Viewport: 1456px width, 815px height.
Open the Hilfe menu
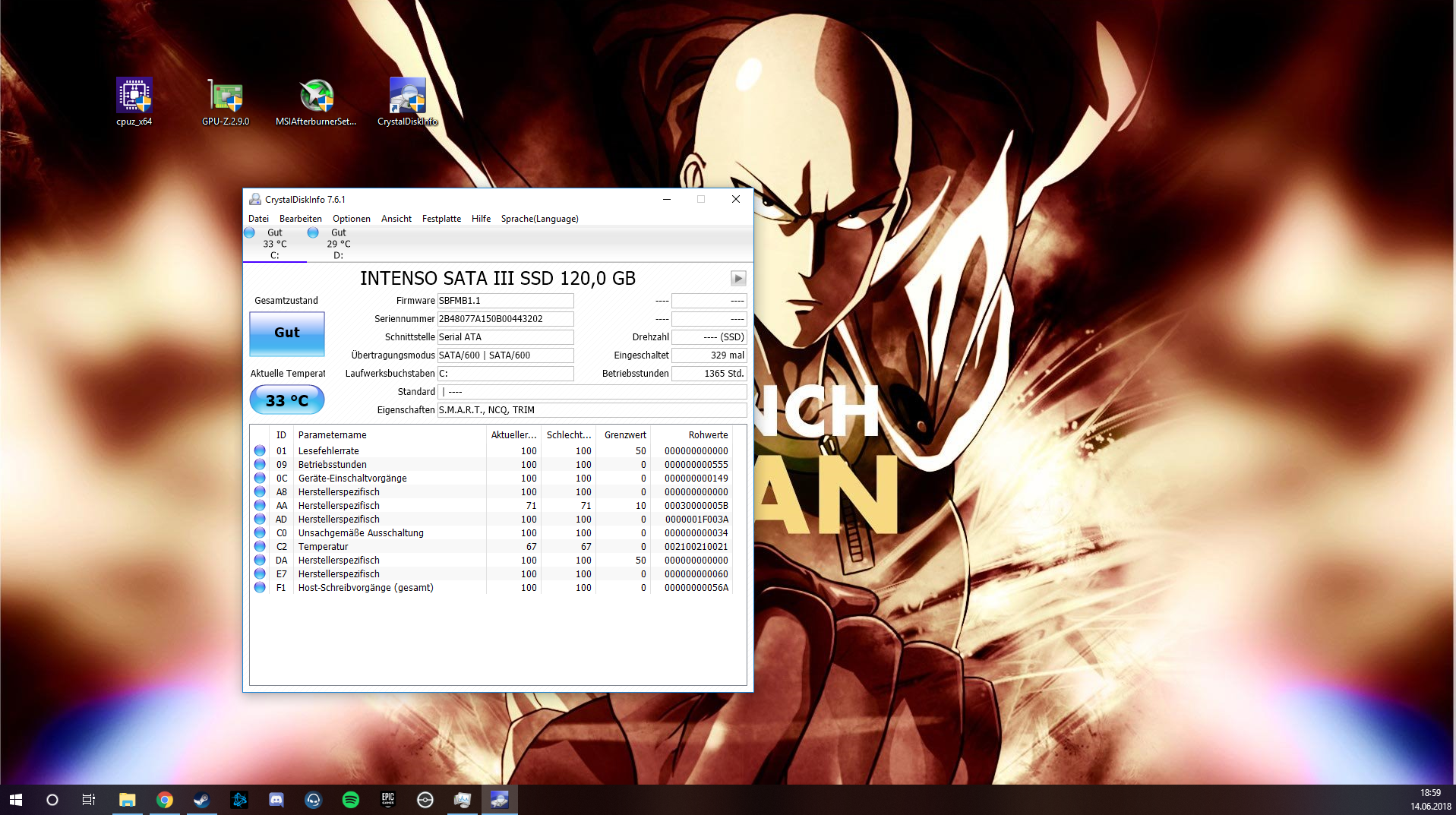pos(481,219)
